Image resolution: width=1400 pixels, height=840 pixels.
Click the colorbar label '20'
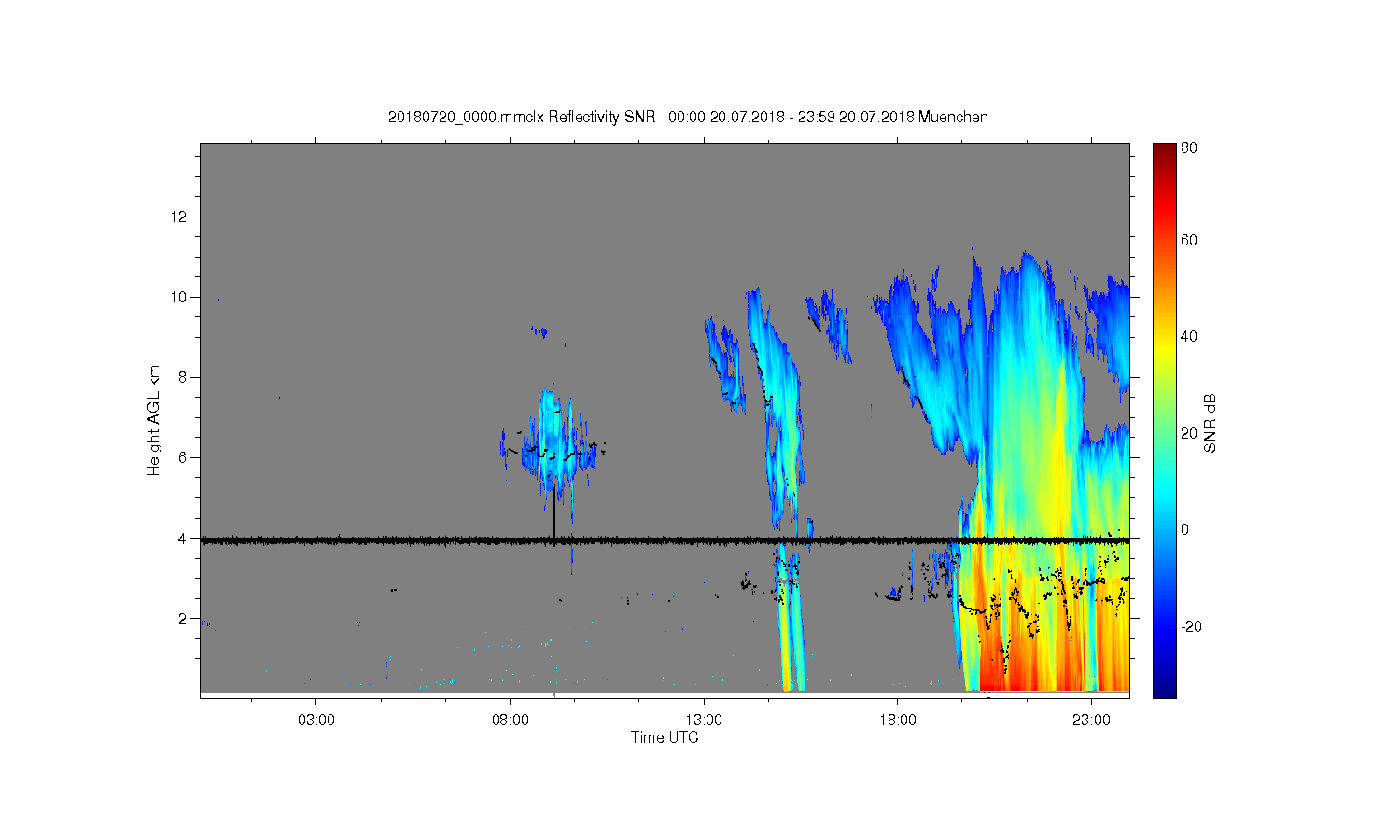tap(1189, 433)
